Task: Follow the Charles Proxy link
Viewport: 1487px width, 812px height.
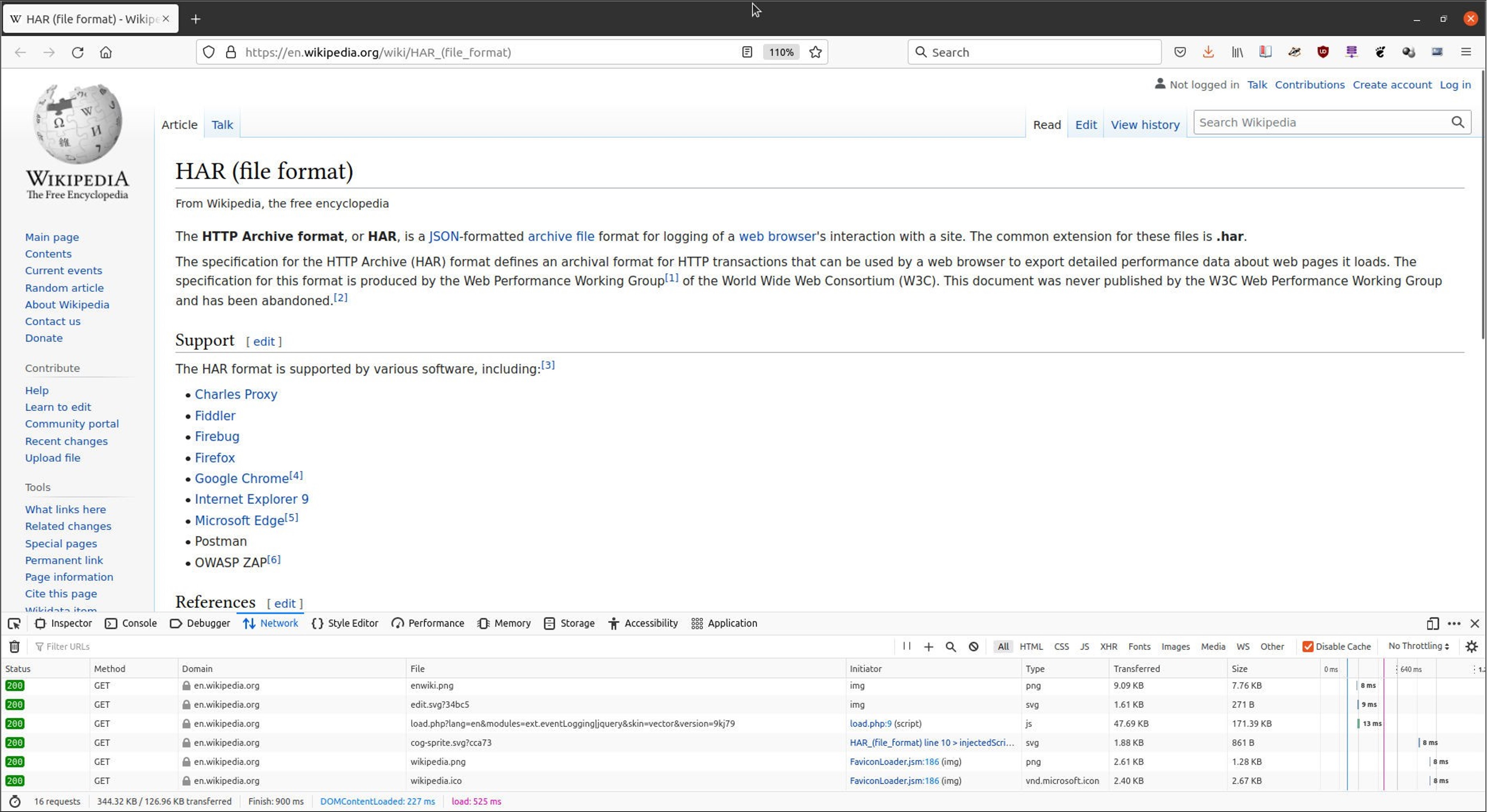Action: point(236,394)
